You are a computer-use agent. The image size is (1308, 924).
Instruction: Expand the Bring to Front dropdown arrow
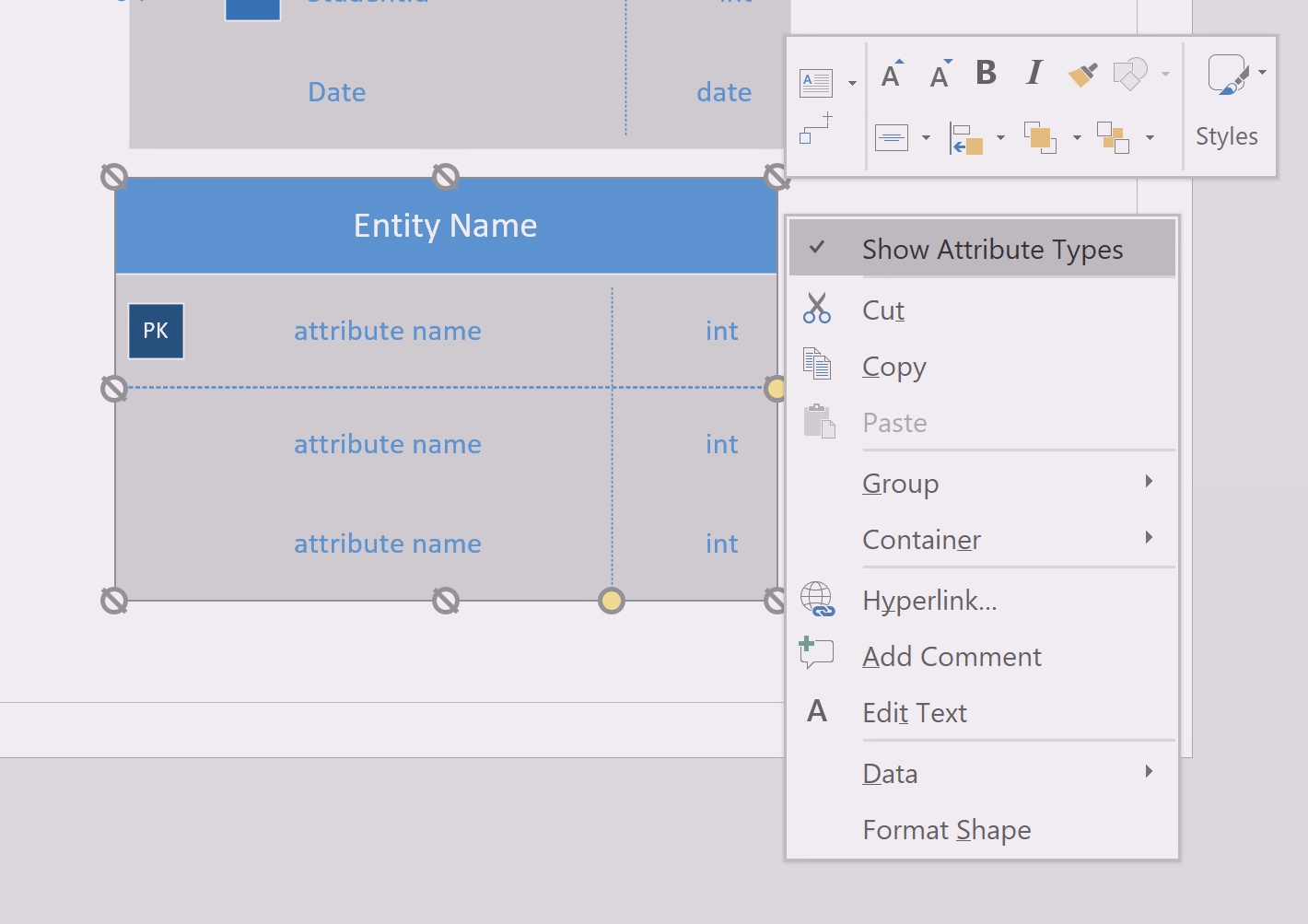[1076, 138]
